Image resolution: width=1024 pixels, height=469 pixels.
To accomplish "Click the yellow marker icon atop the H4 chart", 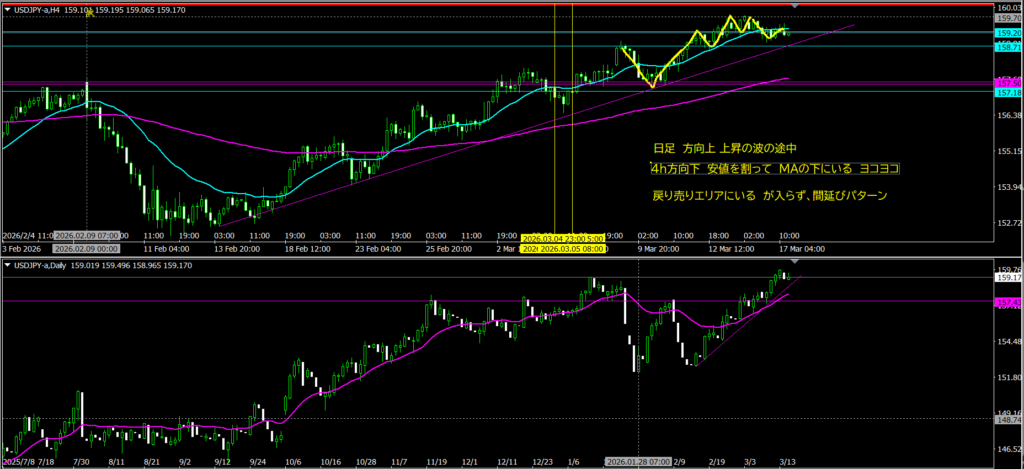I will 89,13.
